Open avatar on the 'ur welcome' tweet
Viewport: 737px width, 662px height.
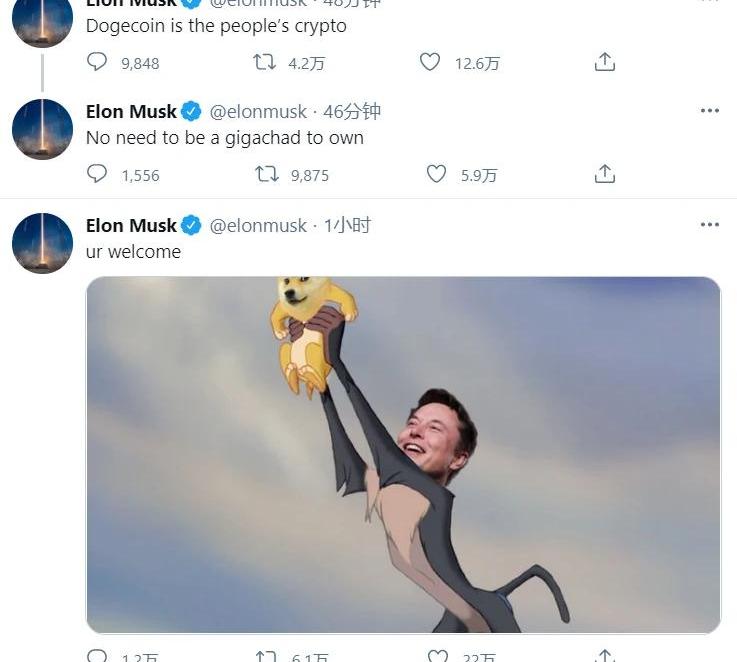[x=42, y=243]
